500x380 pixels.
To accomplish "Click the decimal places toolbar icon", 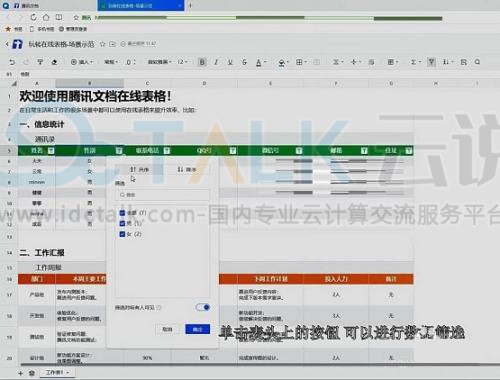I will 130,62.
